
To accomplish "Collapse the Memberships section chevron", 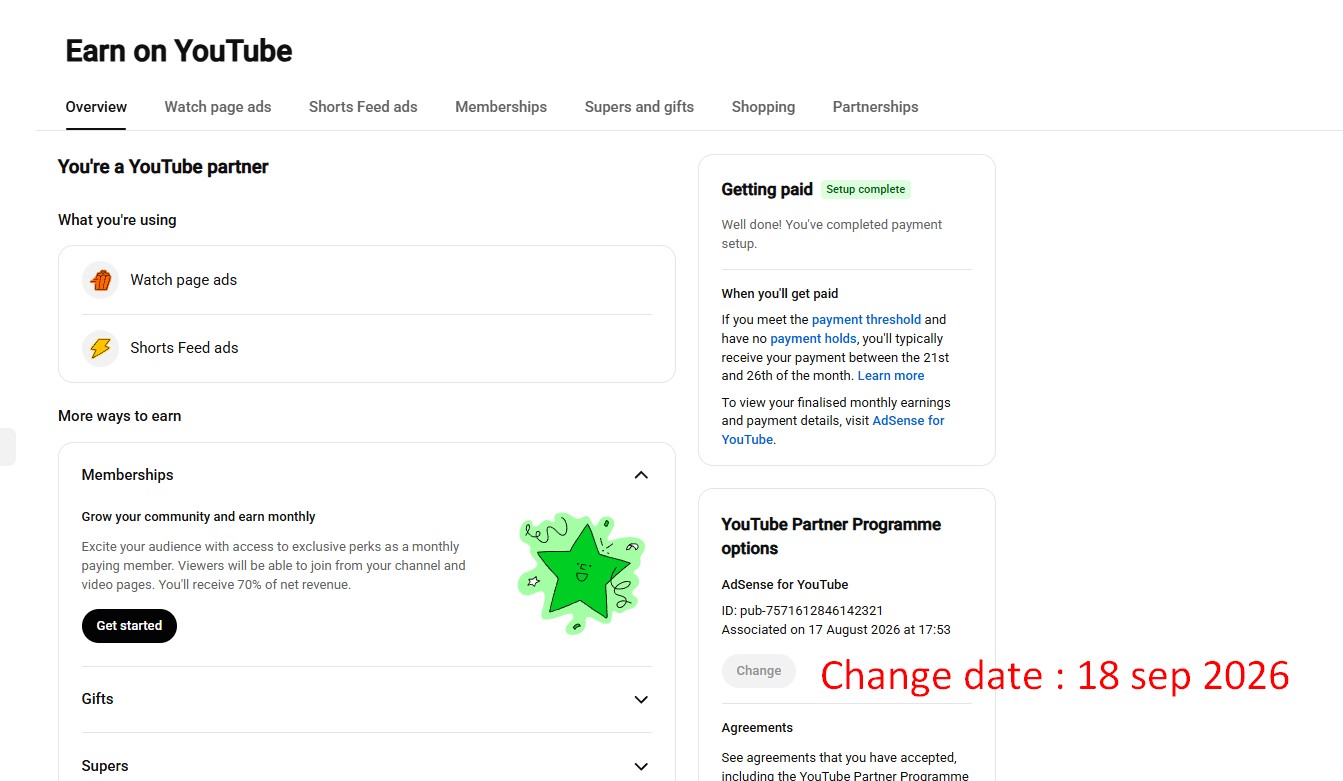I will tap(641, 475).
